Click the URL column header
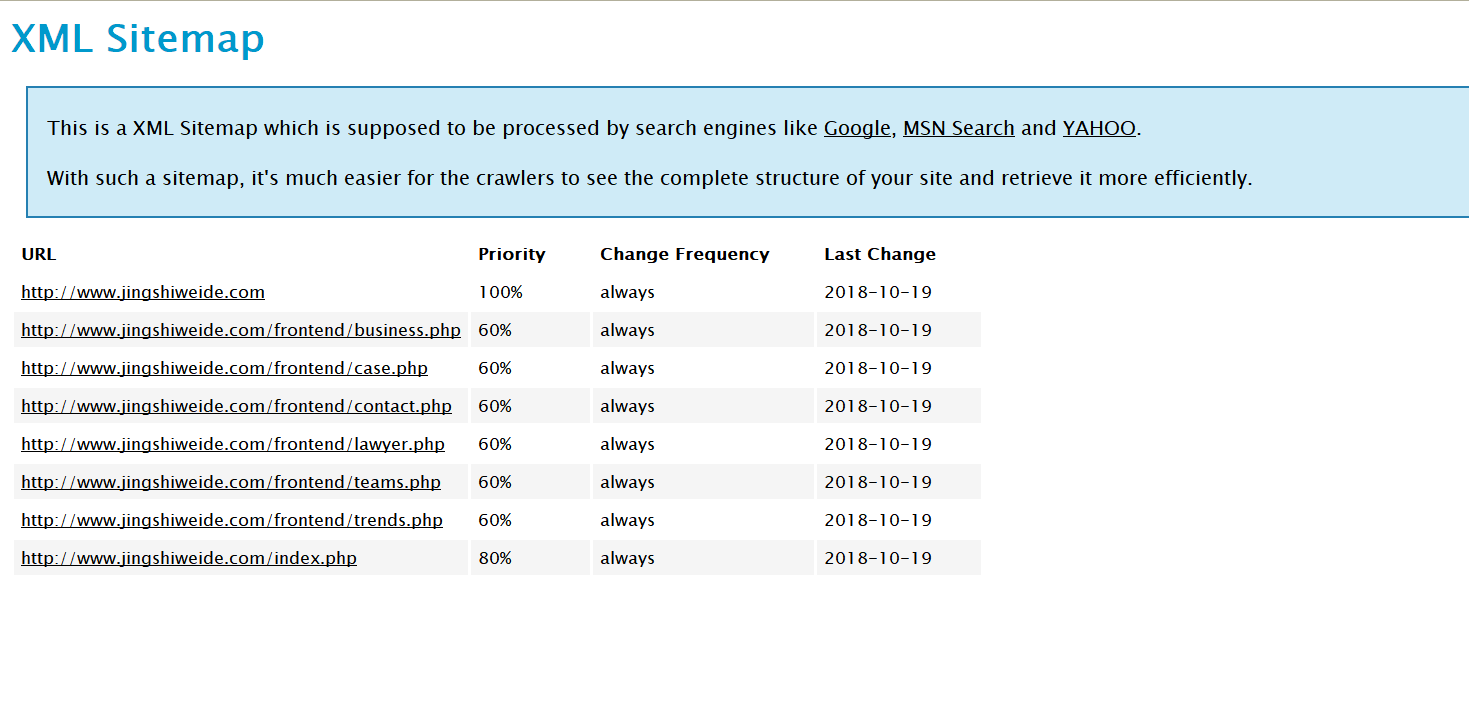This screenshot has width=1469, height=711. click(x=39, y=255)
